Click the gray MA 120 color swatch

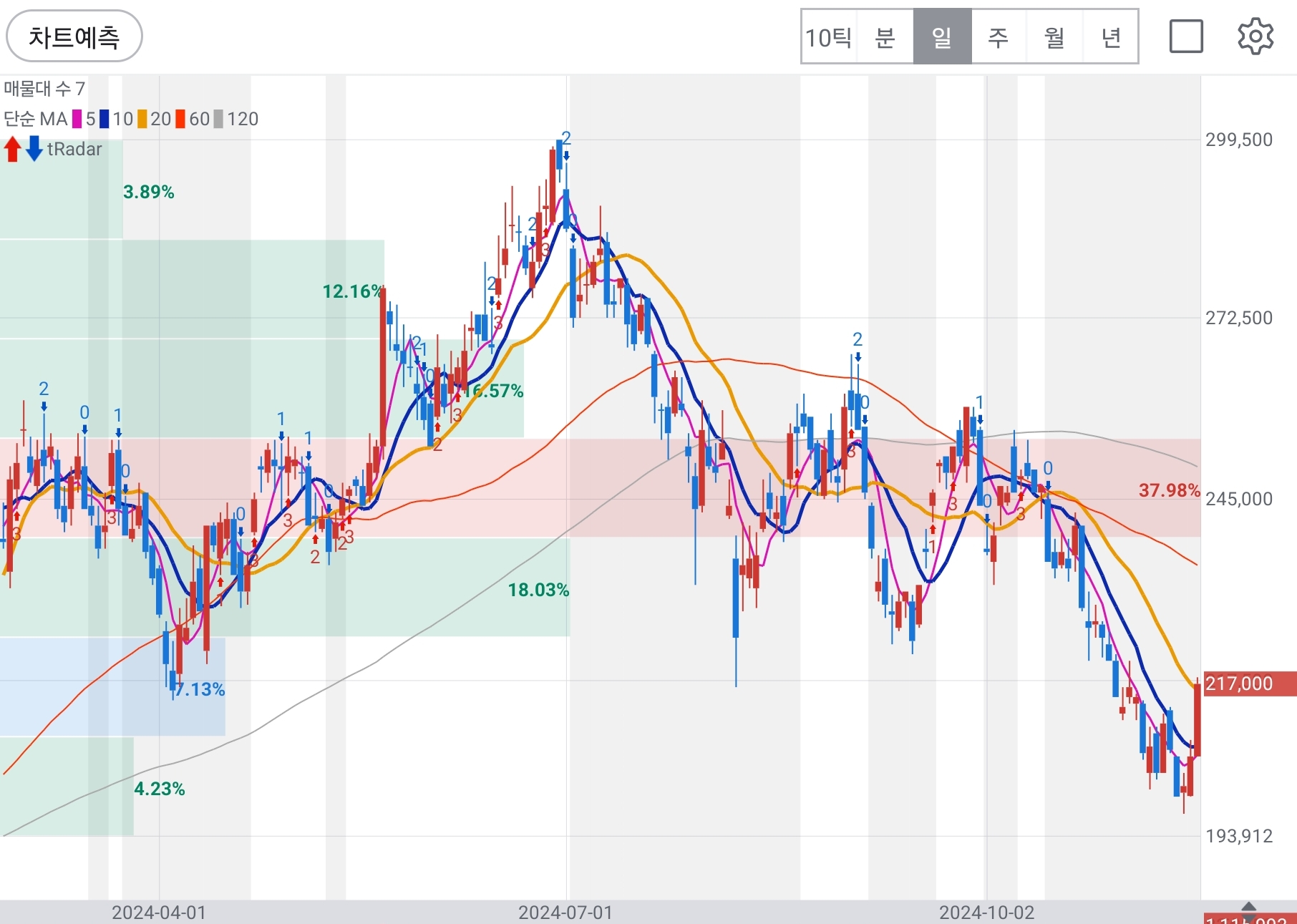click(x=218, y=119)
